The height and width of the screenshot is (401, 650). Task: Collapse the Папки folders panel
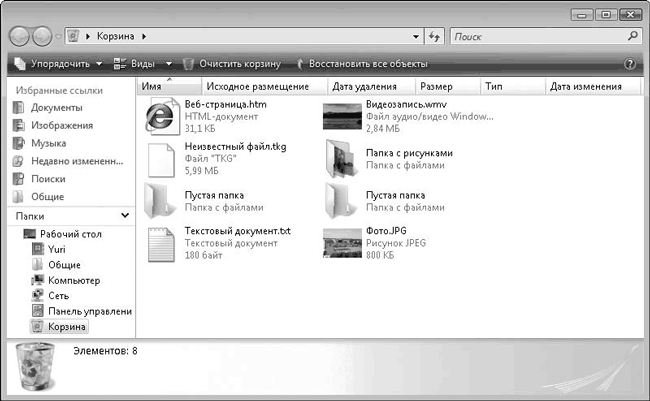[x=125, y=215]
